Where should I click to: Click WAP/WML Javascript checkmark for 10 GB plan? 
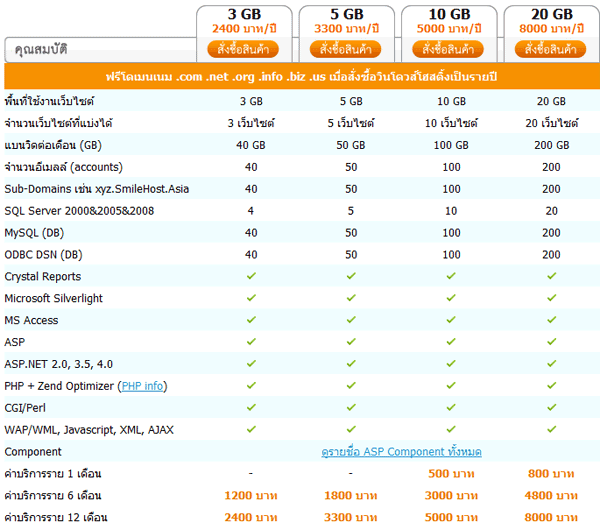point(451,429)
